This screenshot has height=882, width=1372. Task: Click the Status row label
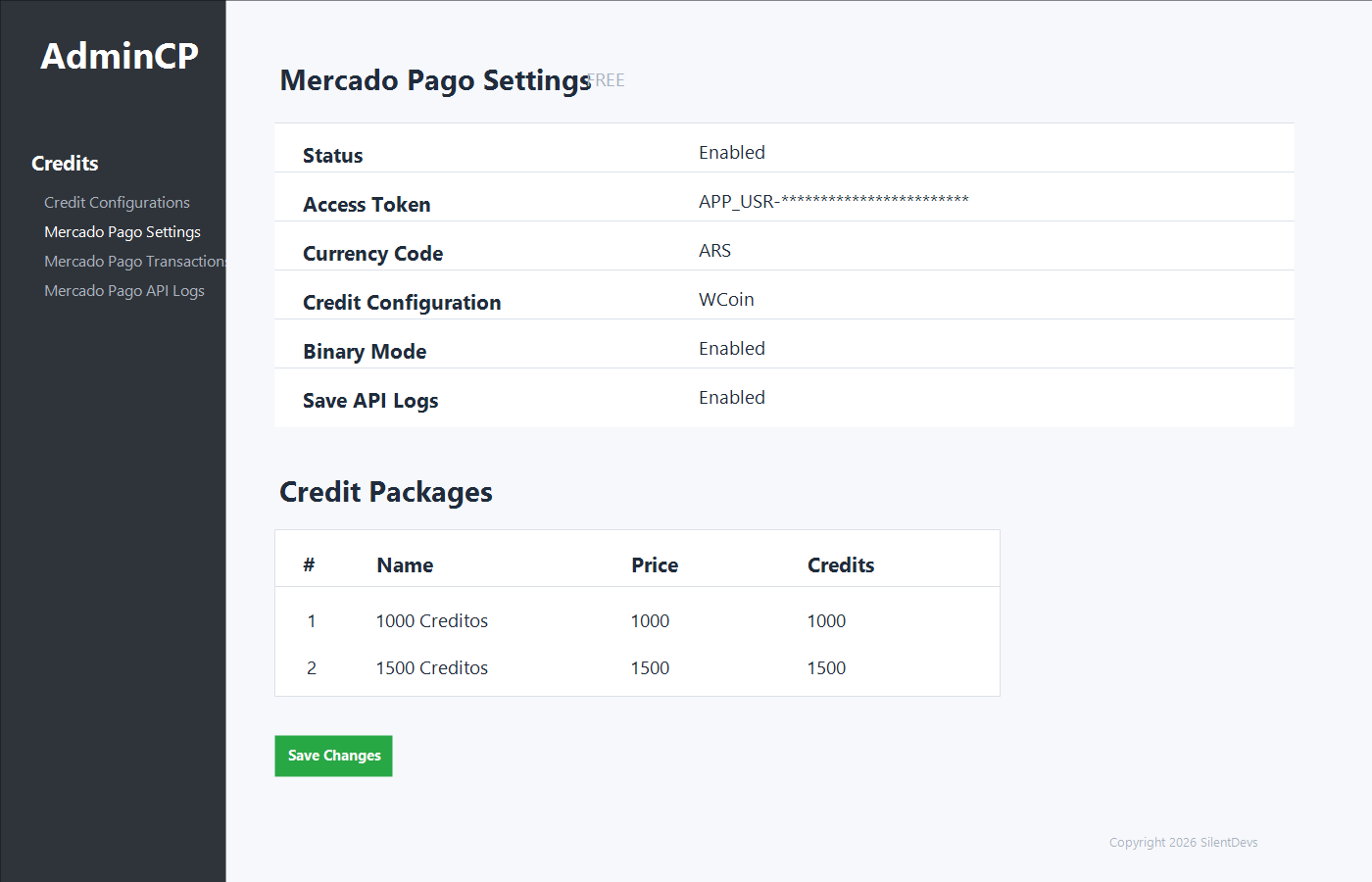pyautogui.click(x=332, y=156)
